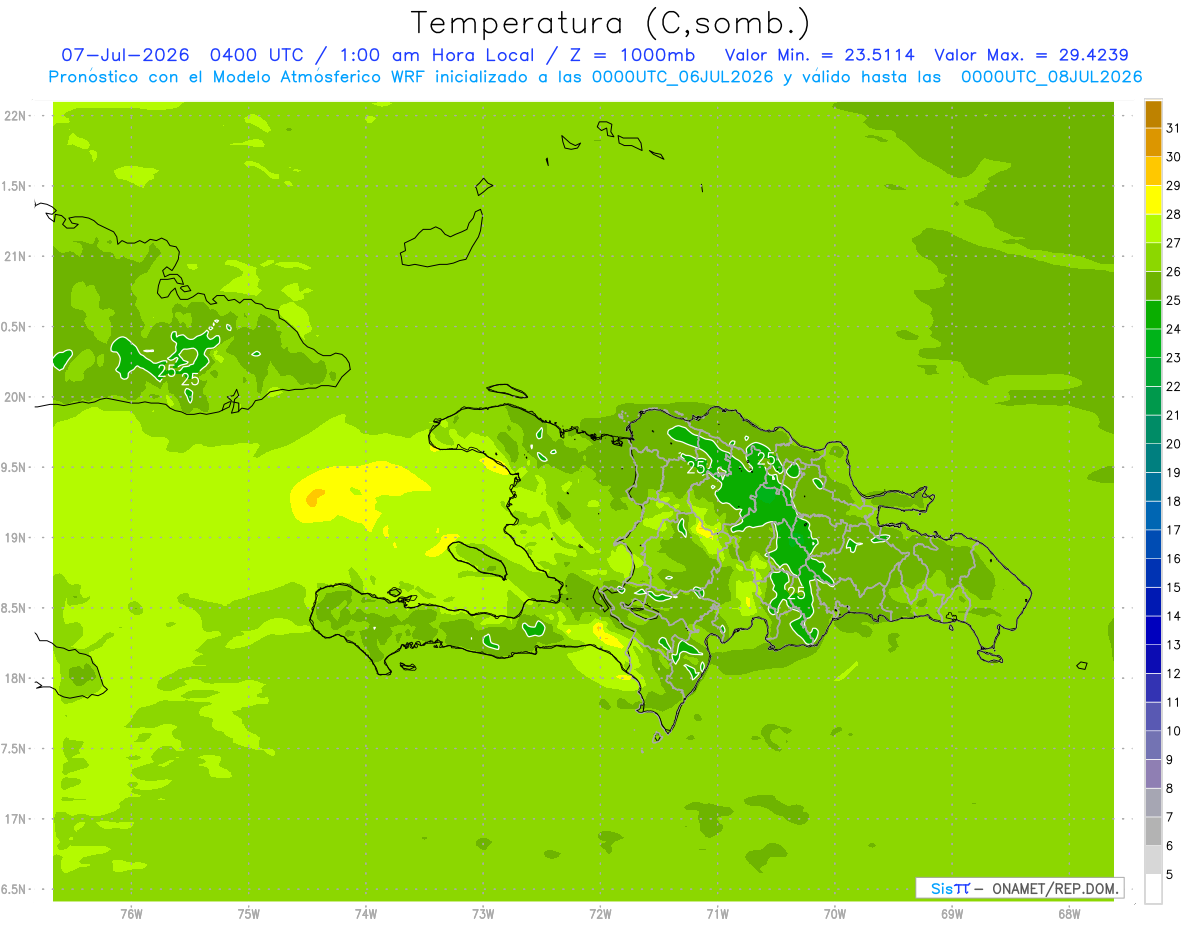Image resolution: width=1200 pixels, height=927 pixels.
Task: Click the "0400 UTC" time label
Action: point(257,55)
